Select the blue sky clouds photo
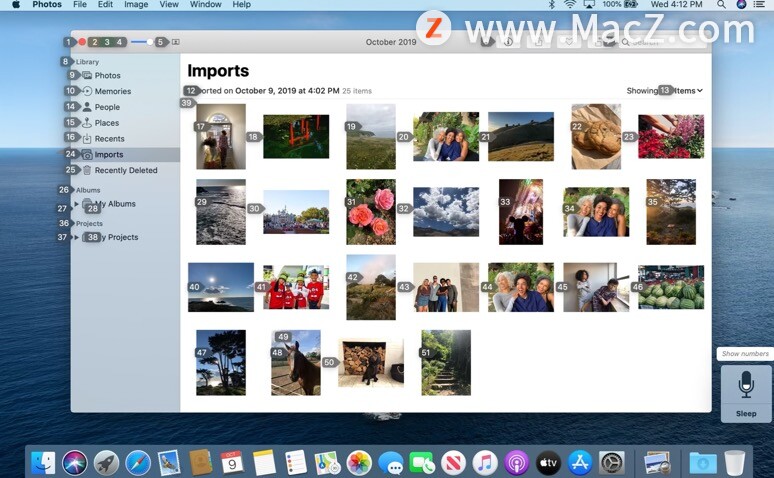The height and width of the screenshot is (478, 774). pos(446,212)
